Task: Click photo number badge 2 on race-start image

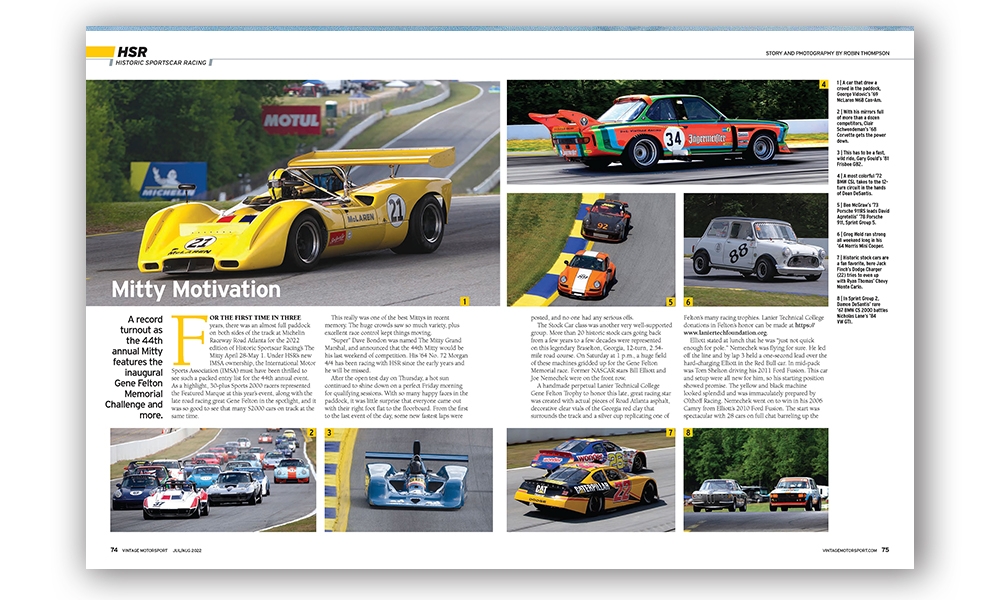Action: tap(311, 432)
